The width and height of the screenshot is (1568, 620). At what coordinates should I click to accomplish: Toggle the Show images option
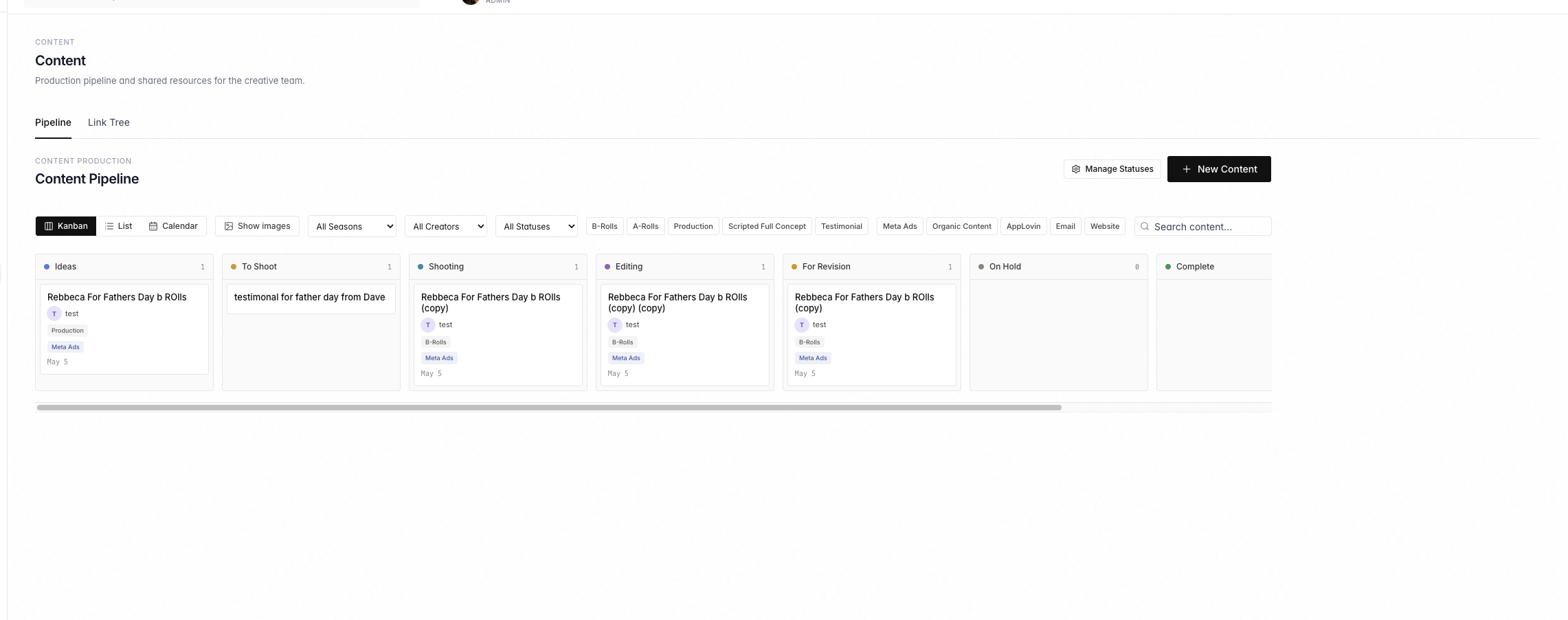tap(256, 225)
